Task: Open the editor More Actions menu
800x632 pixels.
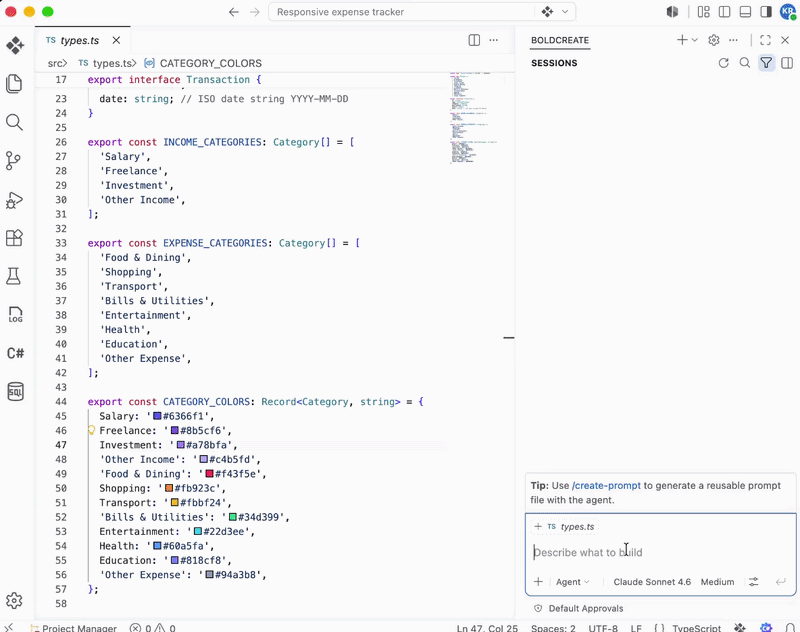Action: pyautogui.click(x=493, y=40)
